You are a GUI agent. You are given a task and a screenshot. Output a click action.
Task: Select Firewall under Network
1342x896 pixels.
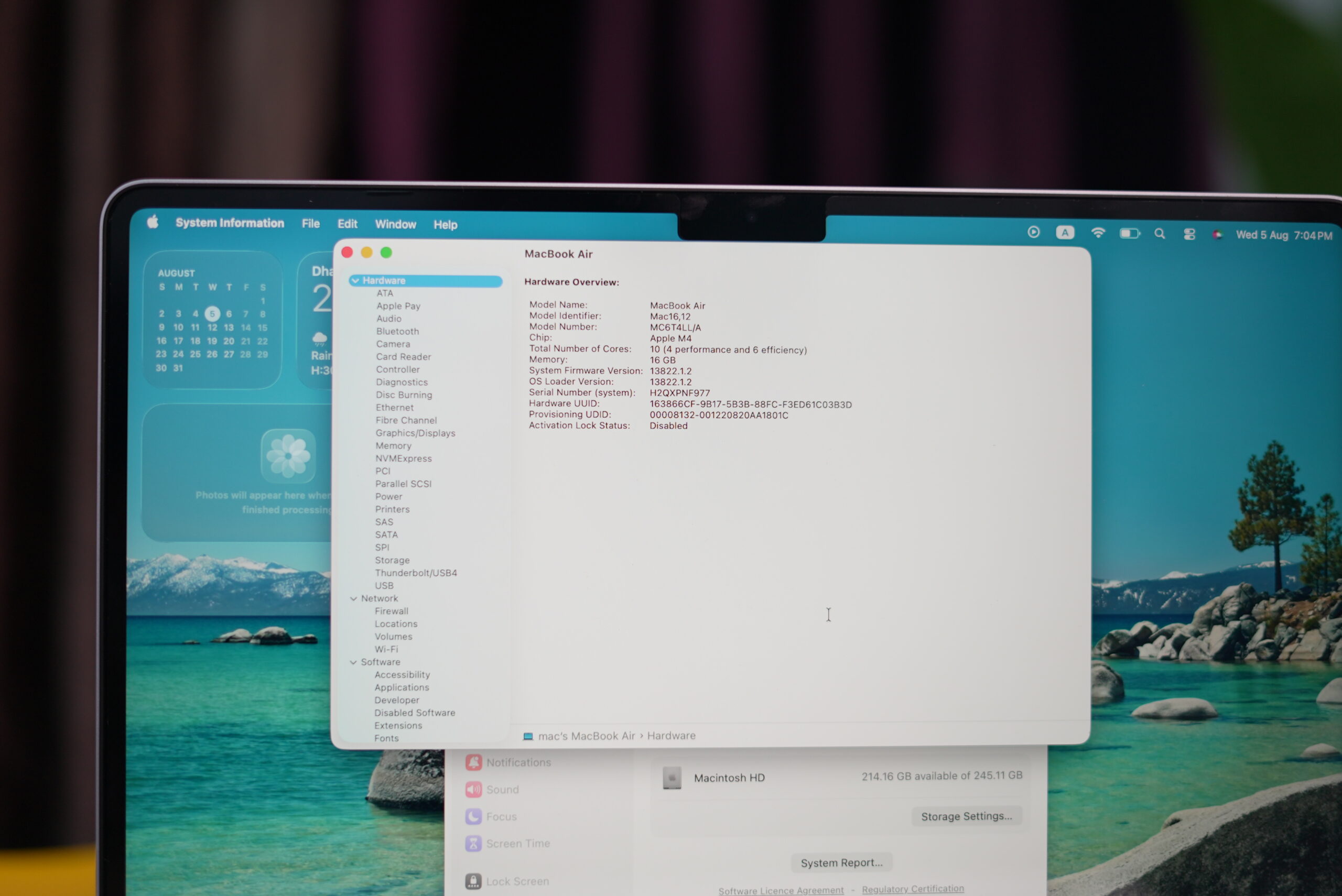[392, 611]
